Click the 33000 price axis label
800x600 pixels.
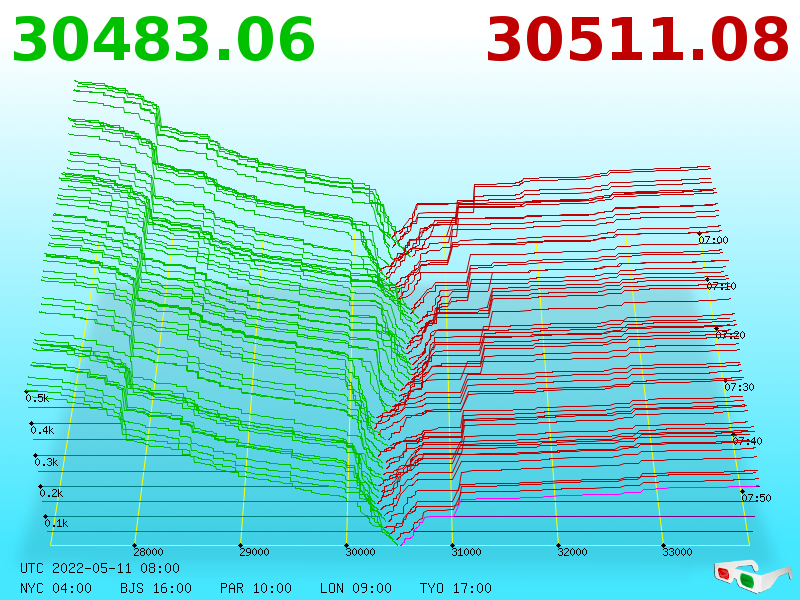(x=677, y=552)
